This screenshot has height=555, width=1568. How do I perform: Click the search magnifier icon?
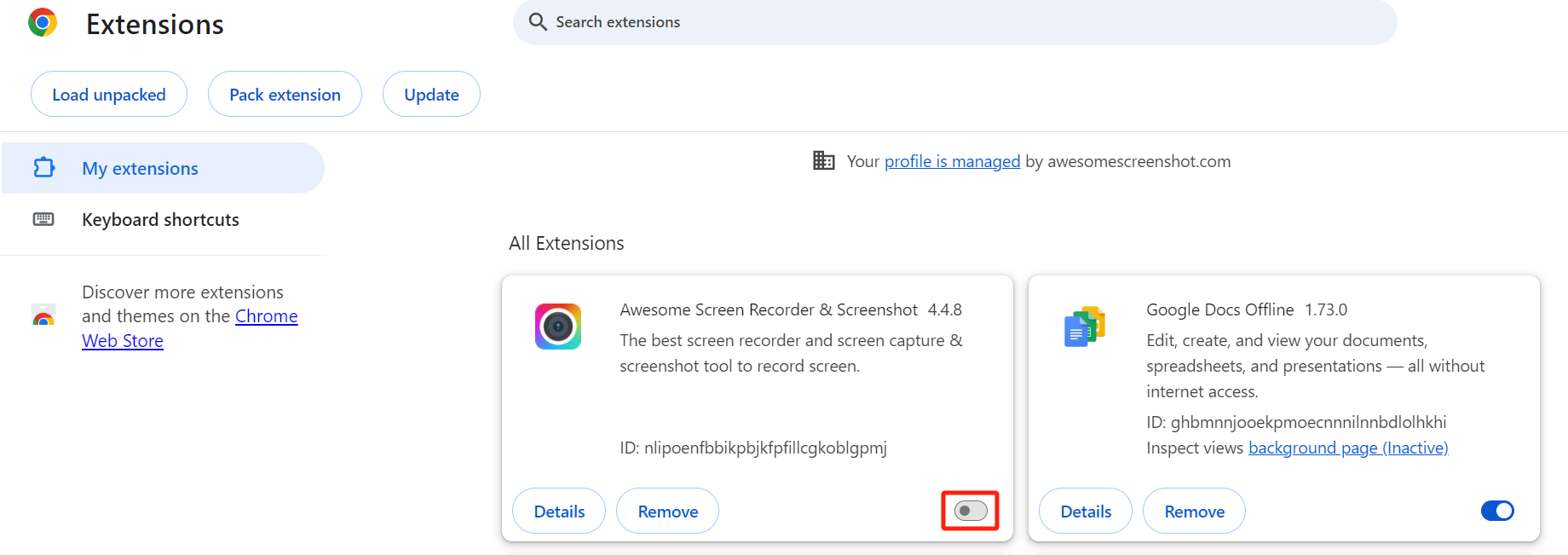point(538,22)
